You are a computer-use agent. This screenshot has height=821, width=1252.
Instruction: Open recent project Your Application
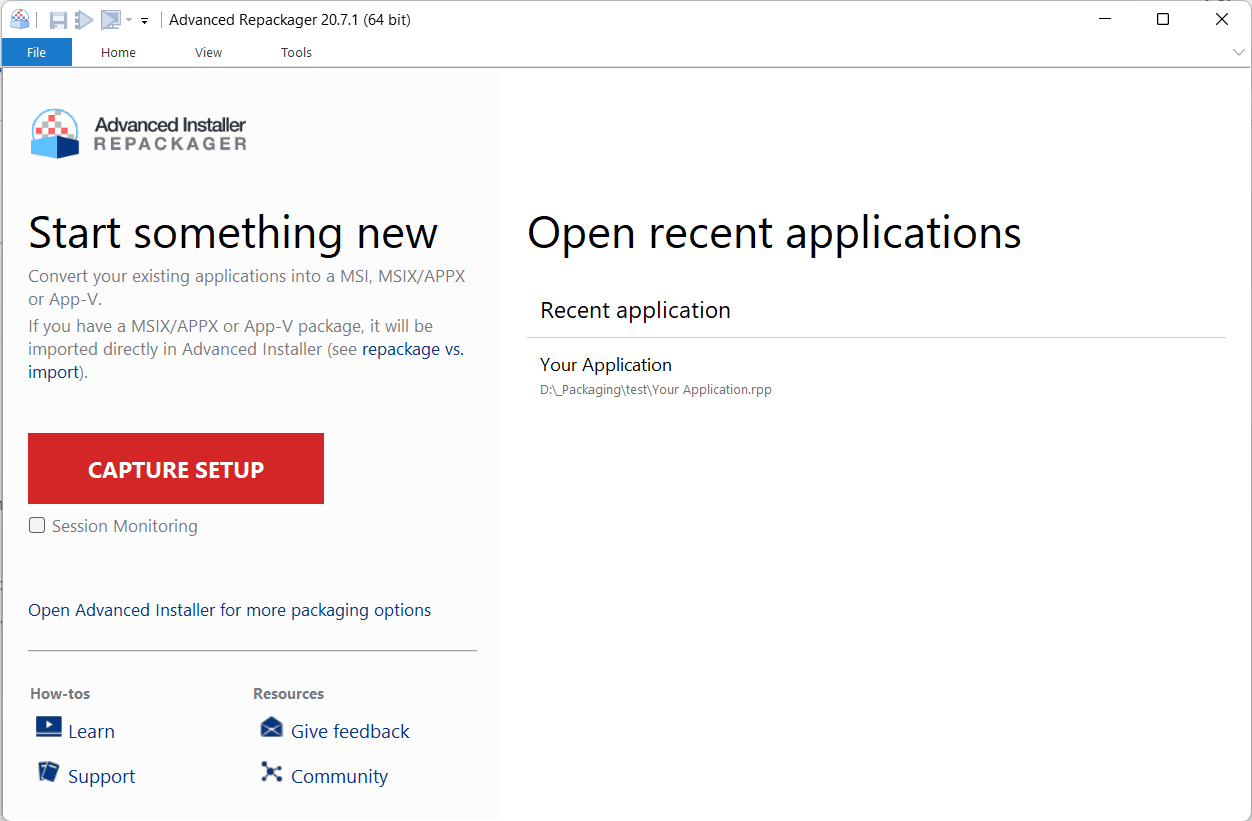[x=606, y=365]
